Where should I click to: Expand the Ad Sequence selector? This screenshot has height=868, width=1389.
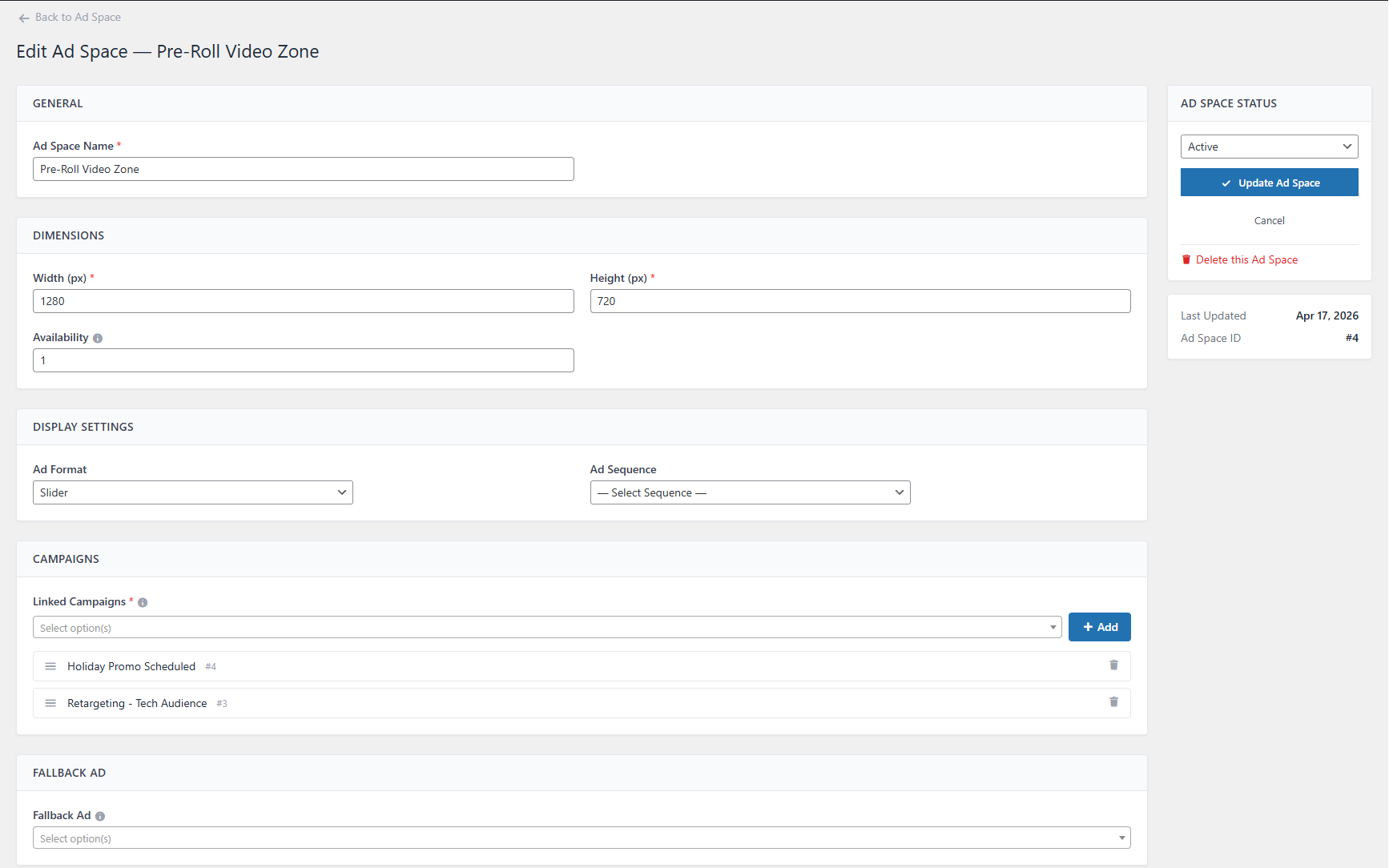(x=750, y=492)
